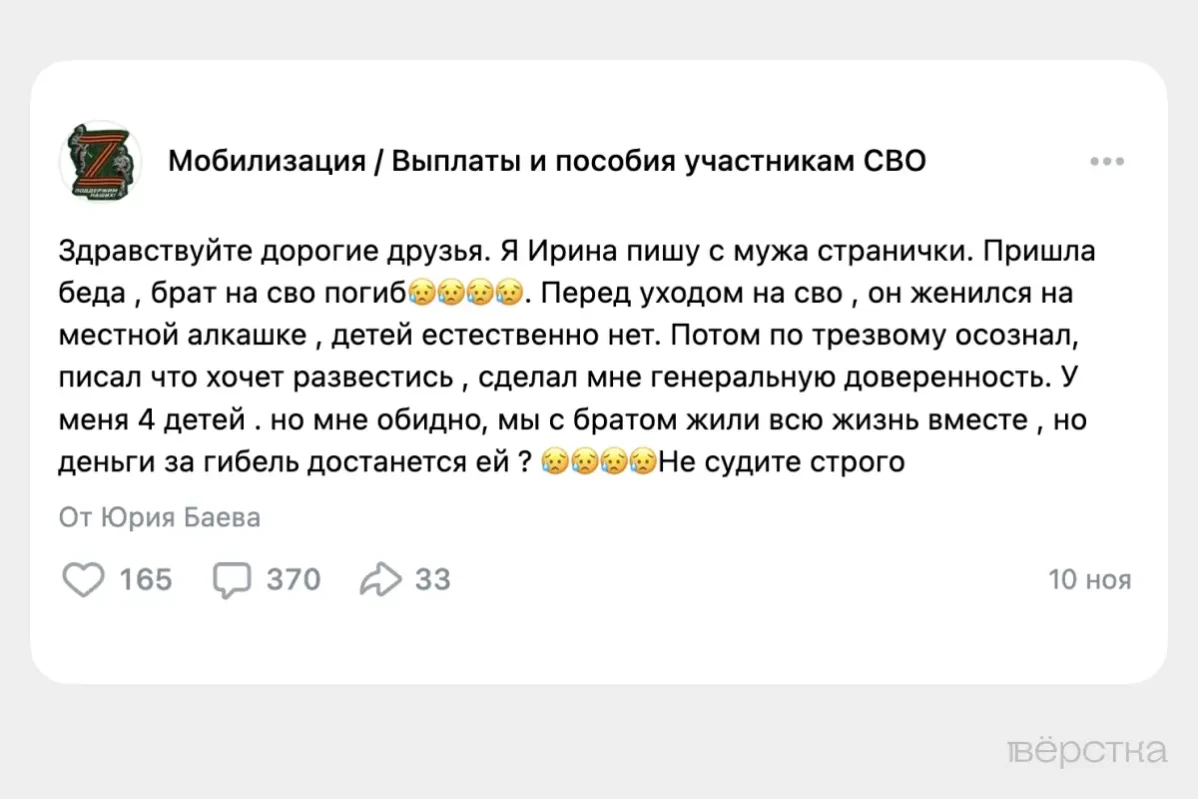Open the group 'Мобилизация / Выплаты и пособия участникам СВО'

point(549,160)
